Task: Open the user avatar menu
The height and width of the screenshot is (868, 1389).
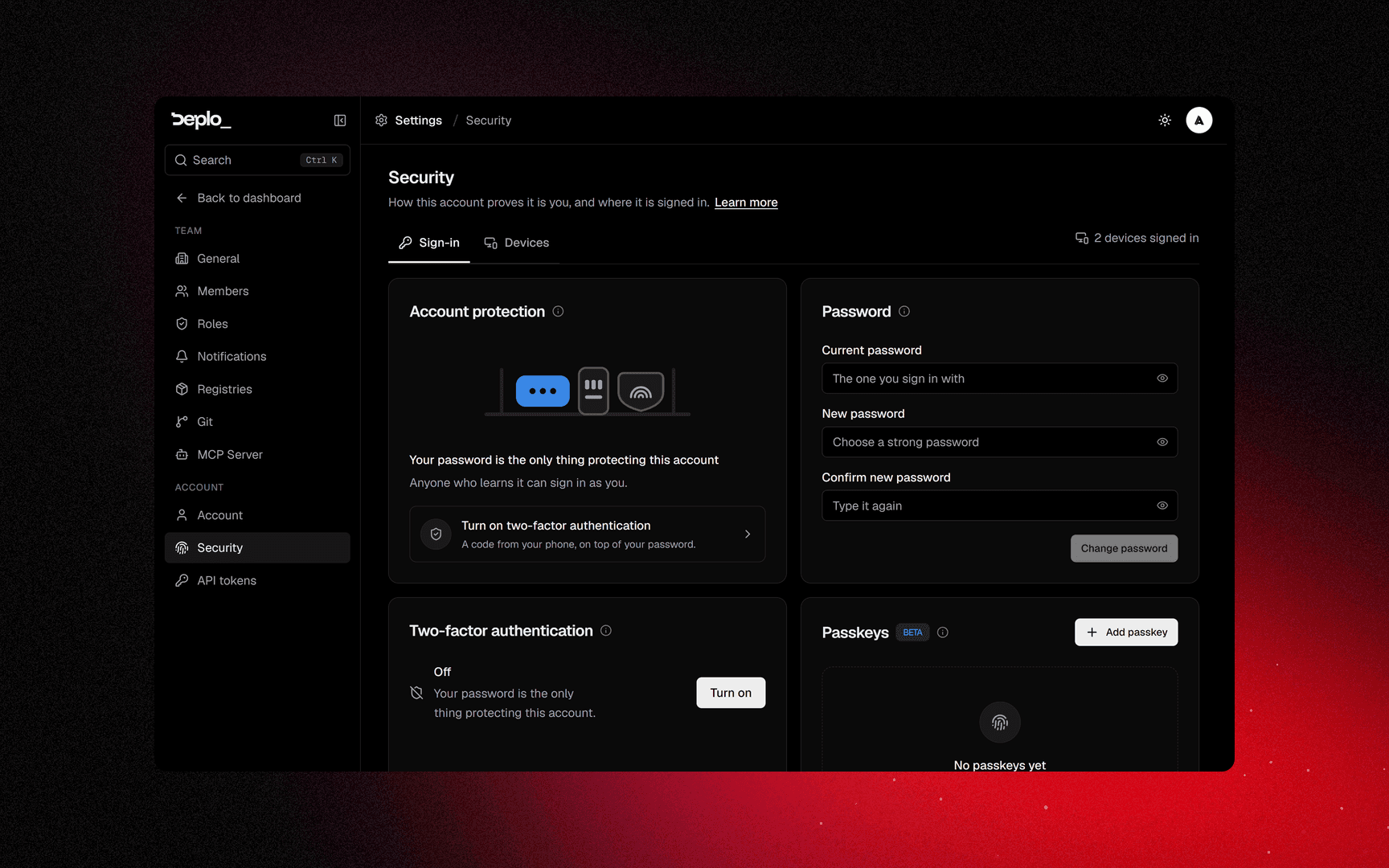Action: [x=1199, y=121]
